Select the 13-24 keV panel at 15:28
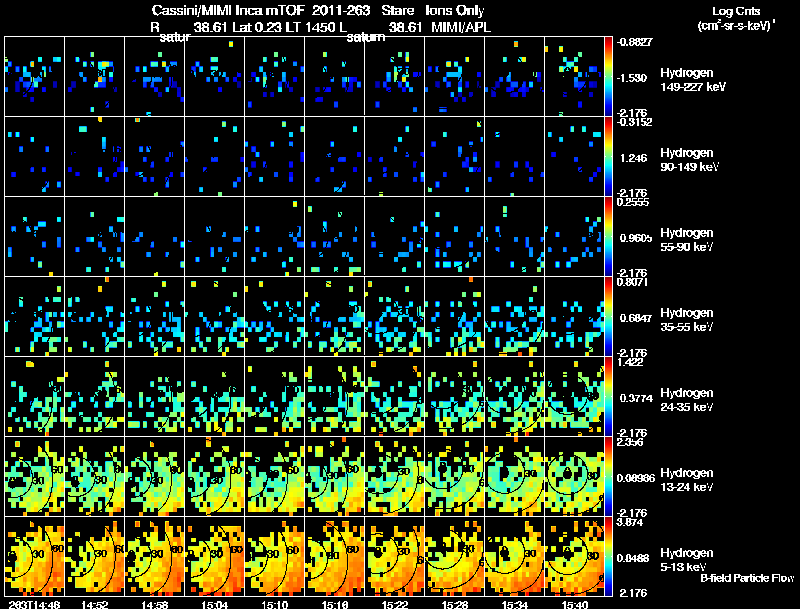The width and height of the screenshot is (800, 609). [x=454, y=476]
